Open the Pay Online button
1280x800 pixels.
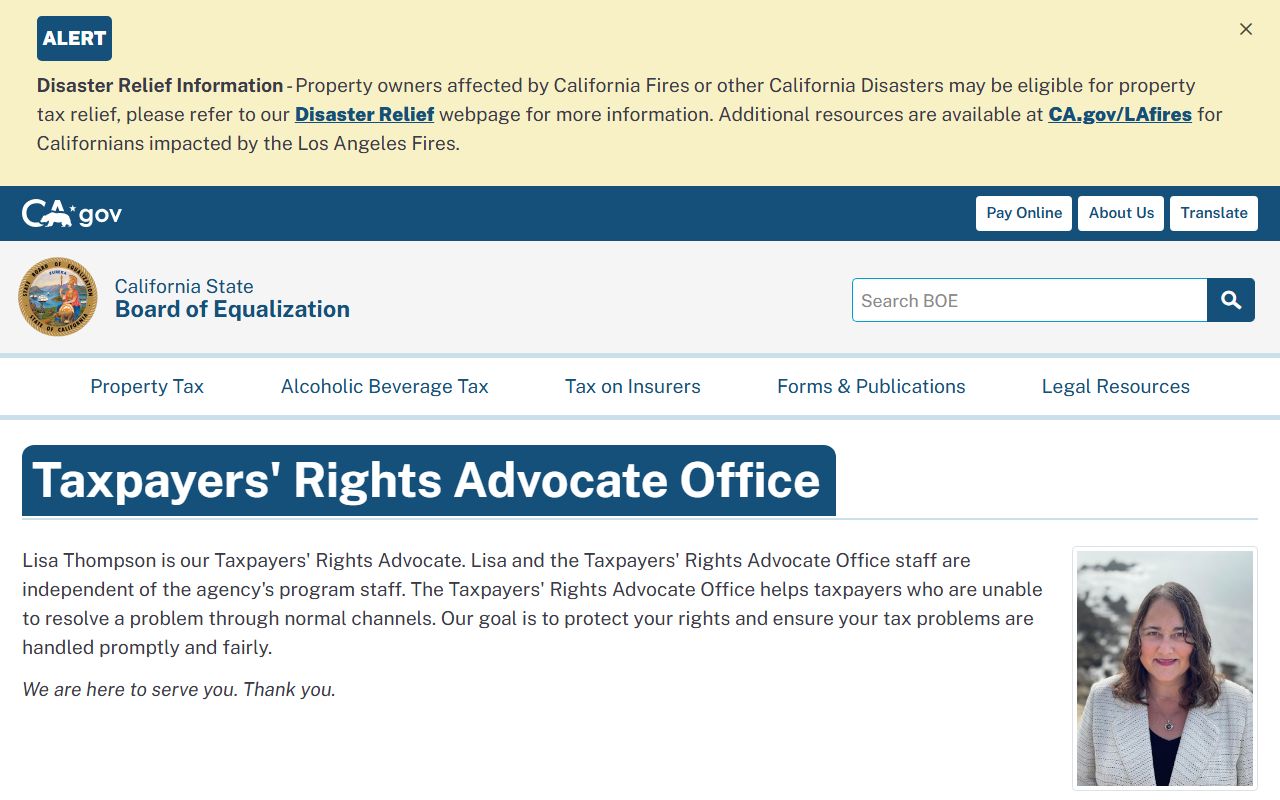point(1024,213)
